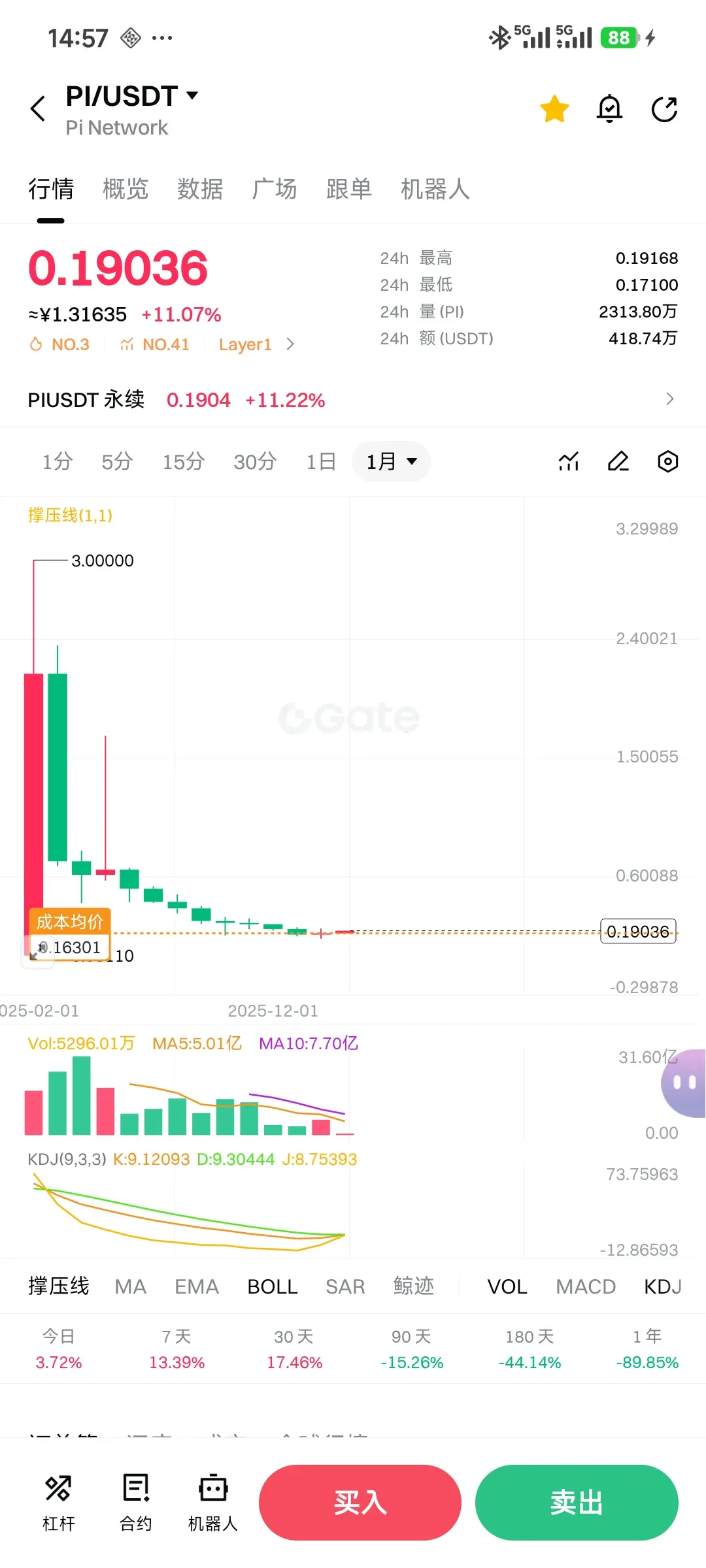Open the 1月 timeframe dropdown
Screen dimensions: 706x1568
click(x=392, y=462)
